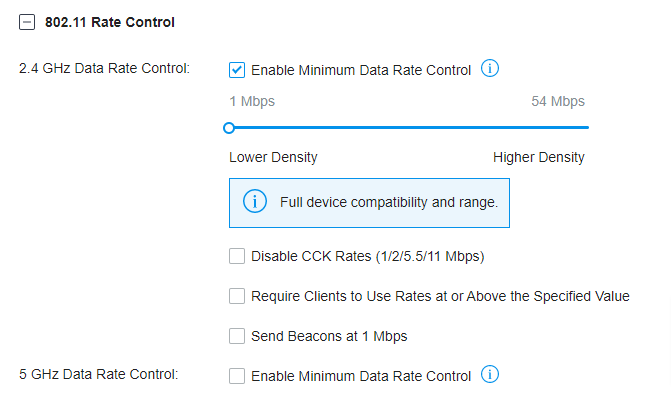Select the Lower Density label
This screenshot has height=404, width=671.
(x=273, y=157)
